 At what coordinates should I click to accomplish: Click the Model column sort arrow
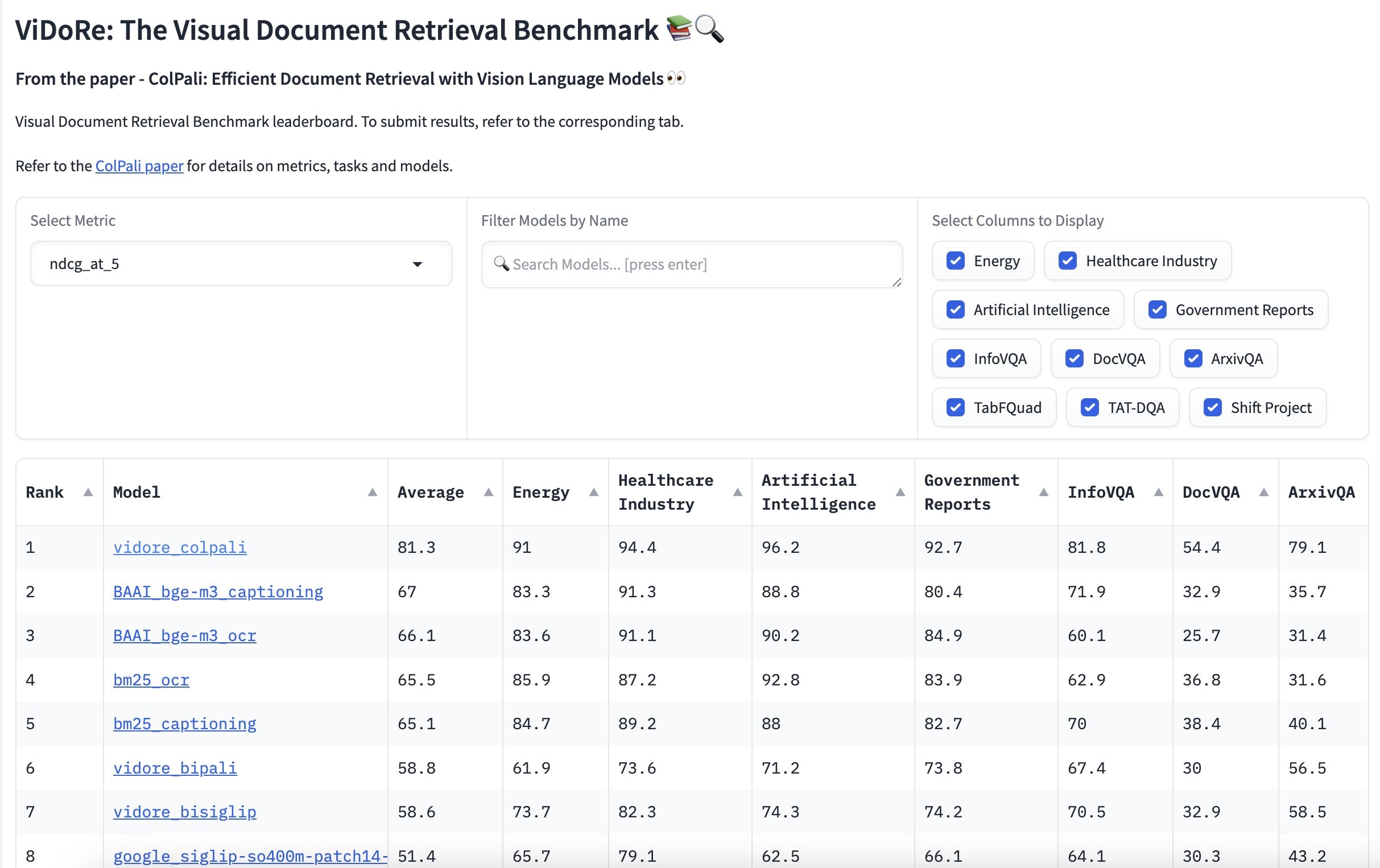click(373, 492)
